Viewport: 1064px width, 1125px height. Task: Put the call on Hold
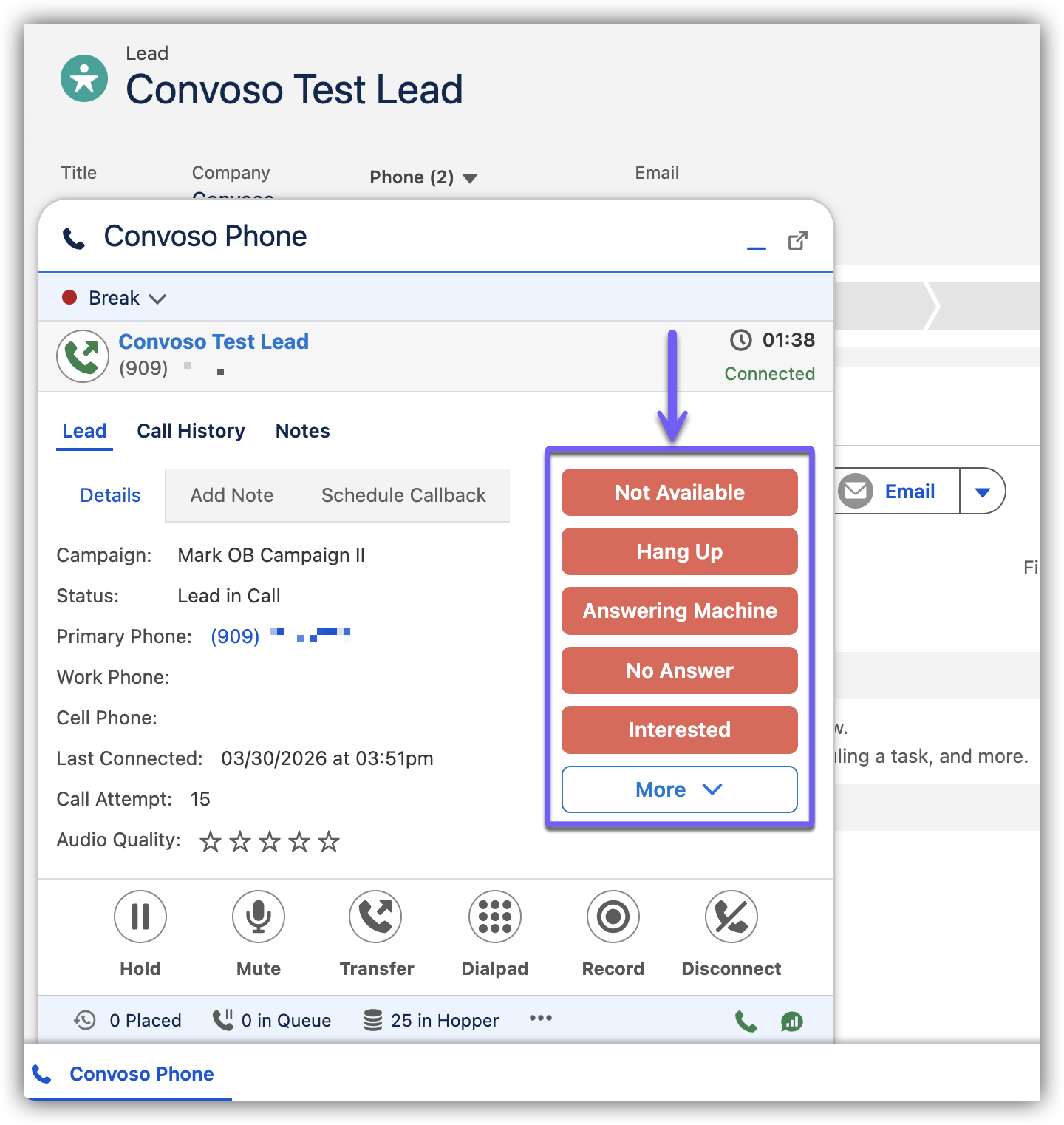[x=140, y=917]
